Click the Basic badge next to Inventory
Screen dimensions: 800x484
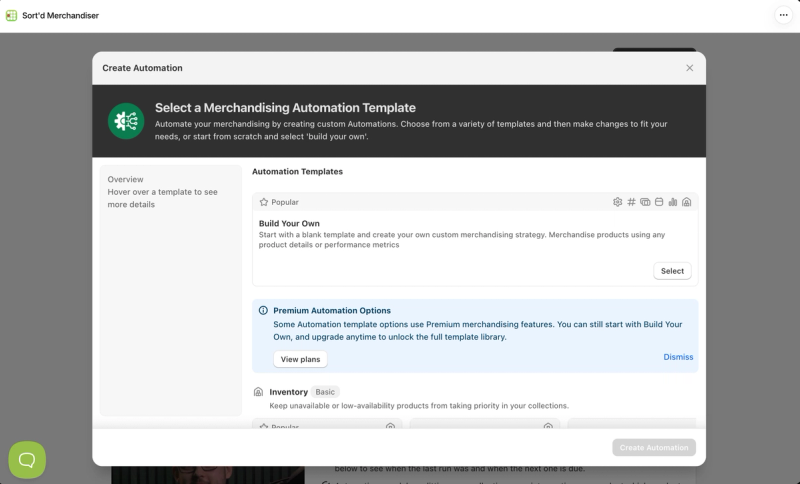(325, 392)
